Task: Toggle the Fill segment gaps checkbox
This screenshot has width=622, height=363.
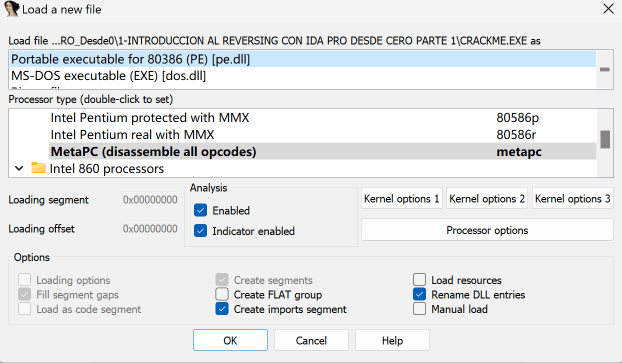Action: coord(25,294)
